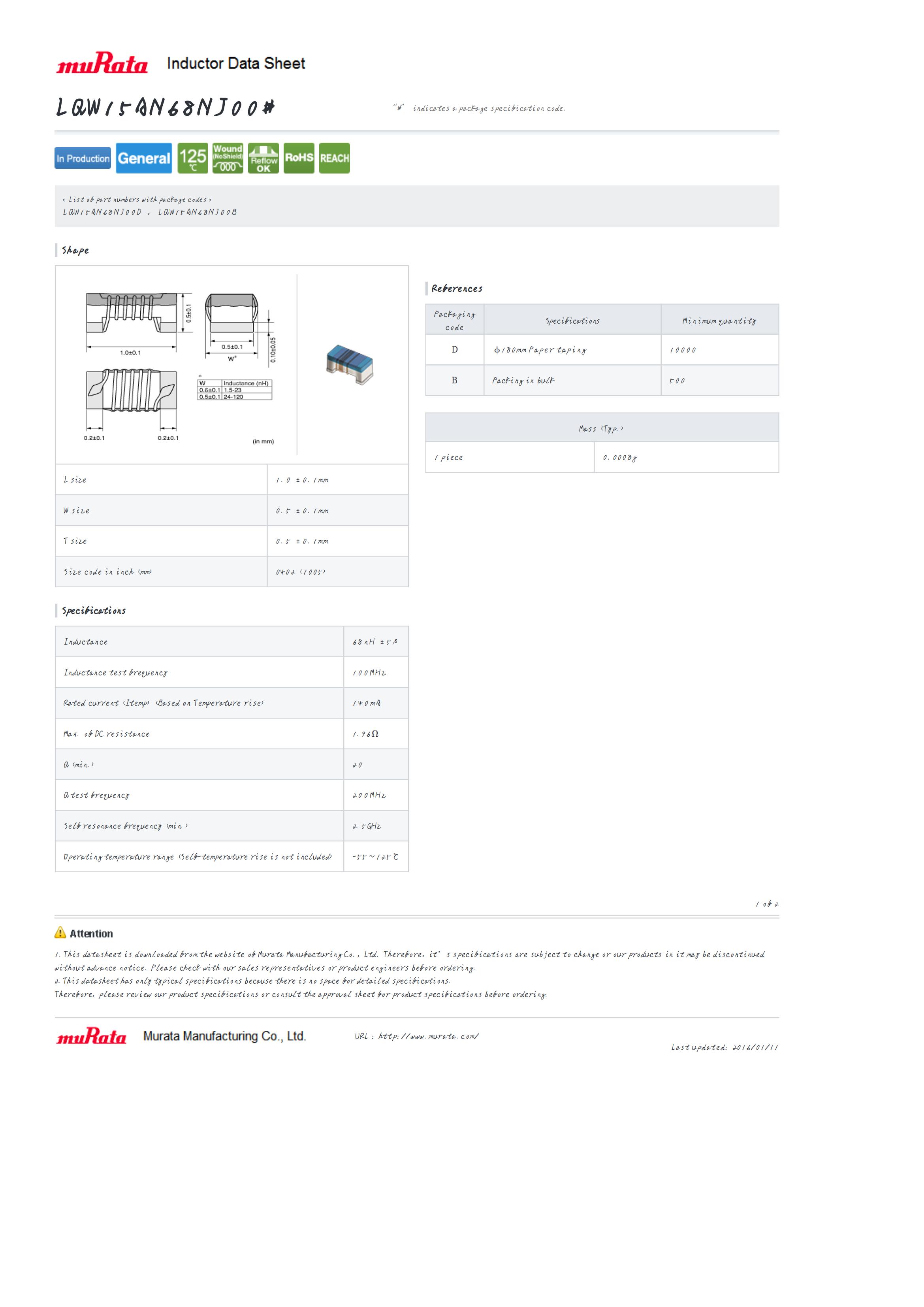Click the RoHS compliance badge
The width and height of the screenshot is (924, 1307).
pos(299,158)
